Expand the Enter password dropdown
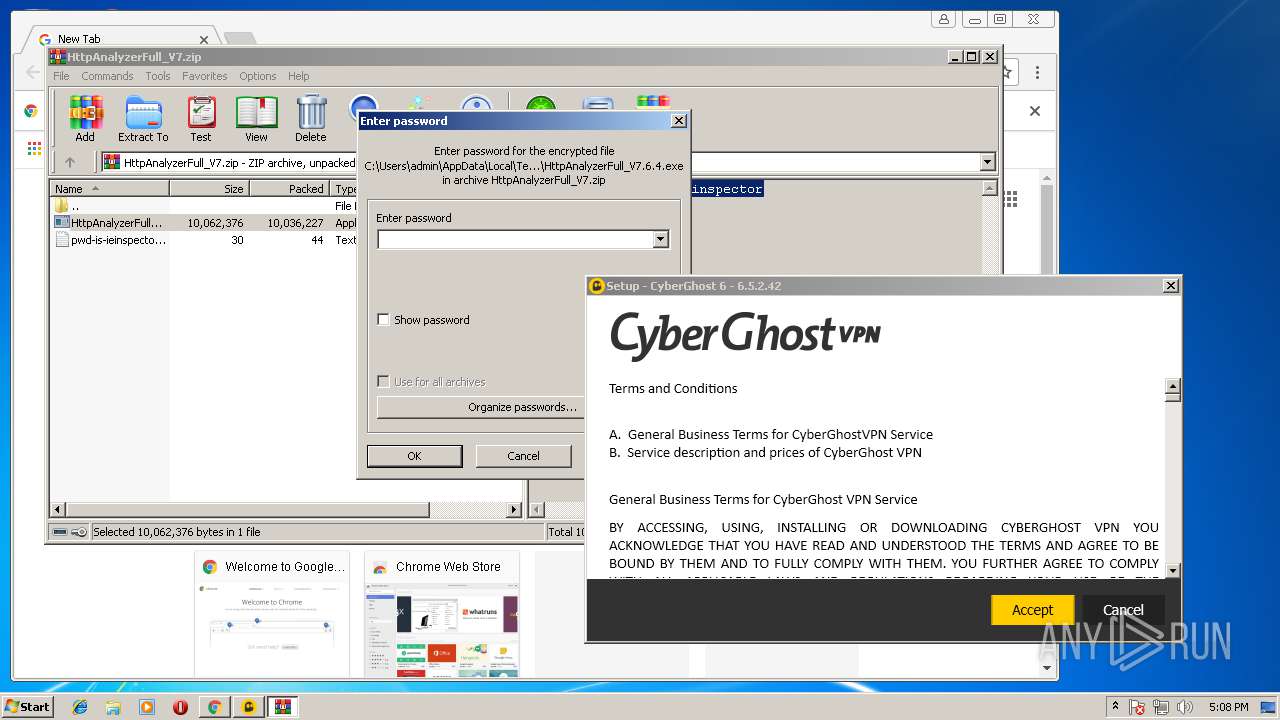Screen dimensions: 1280x720 pos(660,240)
